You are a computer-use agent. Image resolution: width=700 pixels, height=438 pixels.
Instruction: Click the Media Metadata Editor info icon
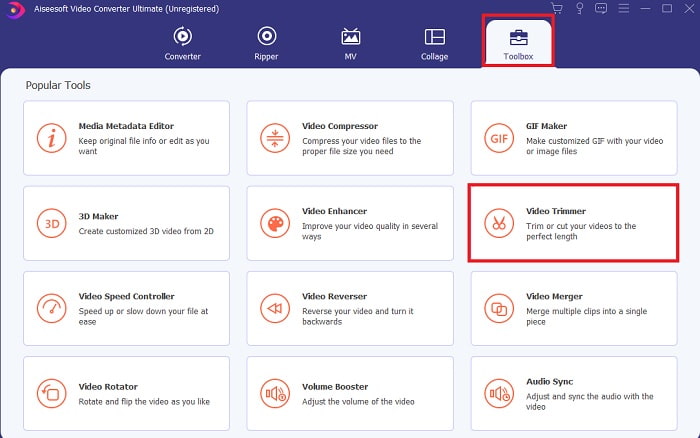click(52, 138)
